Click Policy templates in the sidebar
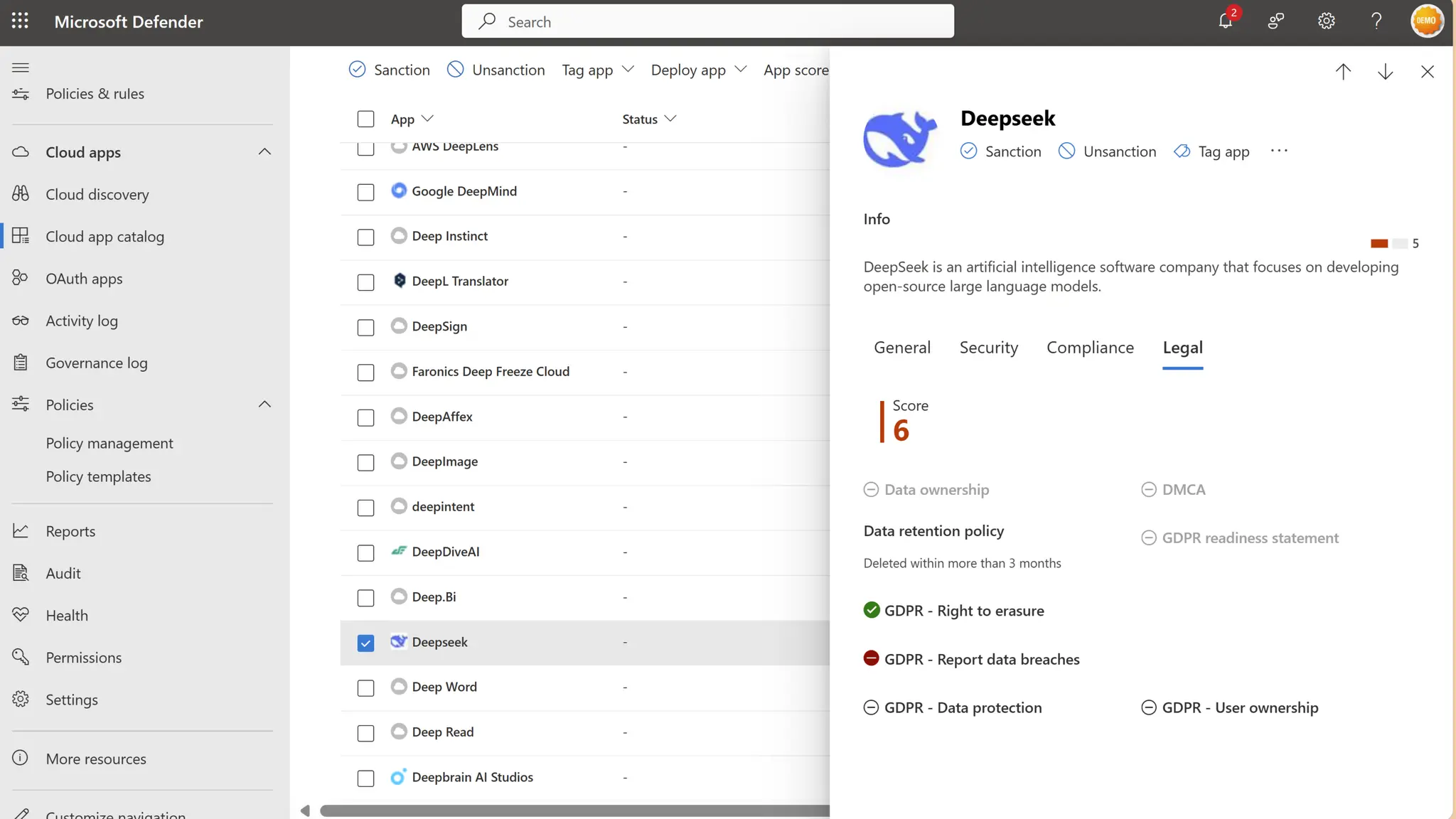1456x819 pixels. point(98,476)
